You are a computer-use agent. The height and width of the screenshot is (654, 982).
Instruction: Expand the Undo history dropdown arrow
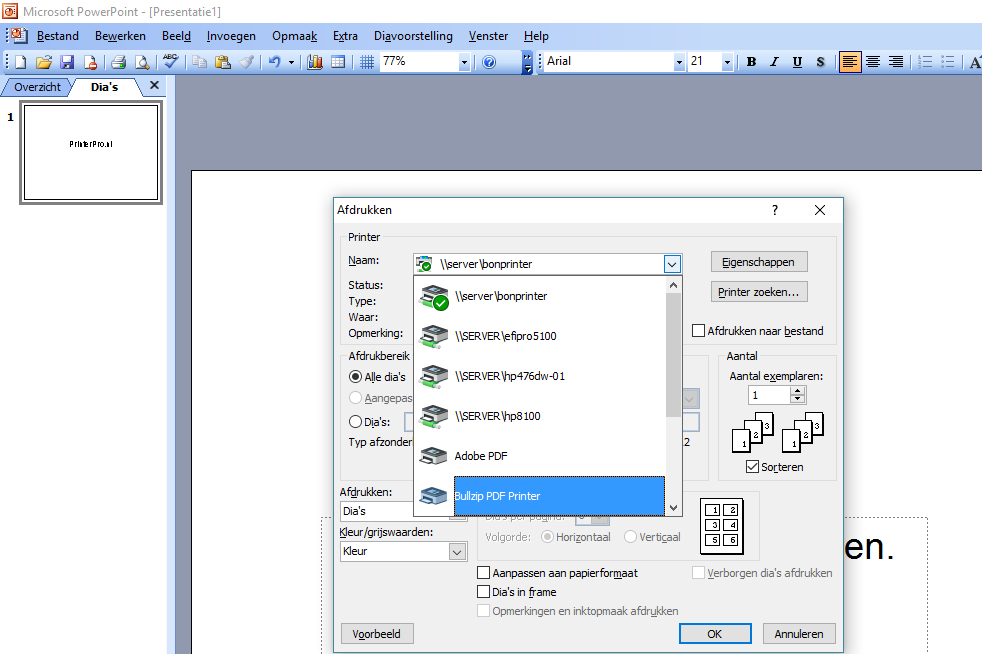pyautogui.click(x=291, y=62)
